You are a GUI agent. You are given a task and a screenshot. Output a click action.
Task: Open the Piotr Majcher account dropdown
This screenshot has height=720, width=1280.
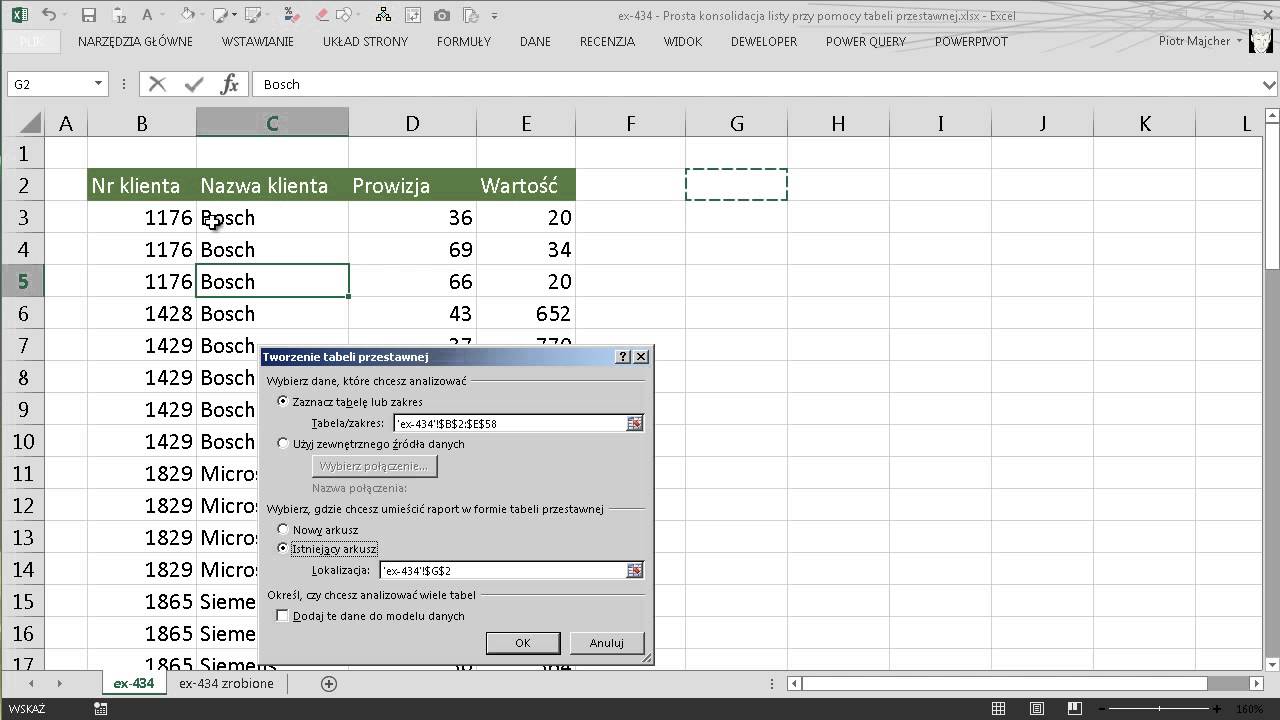[1240, 41]
